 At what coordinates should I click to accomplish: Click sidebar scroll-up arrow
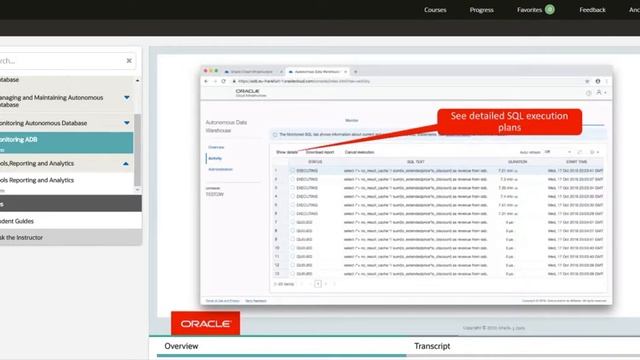138,80
